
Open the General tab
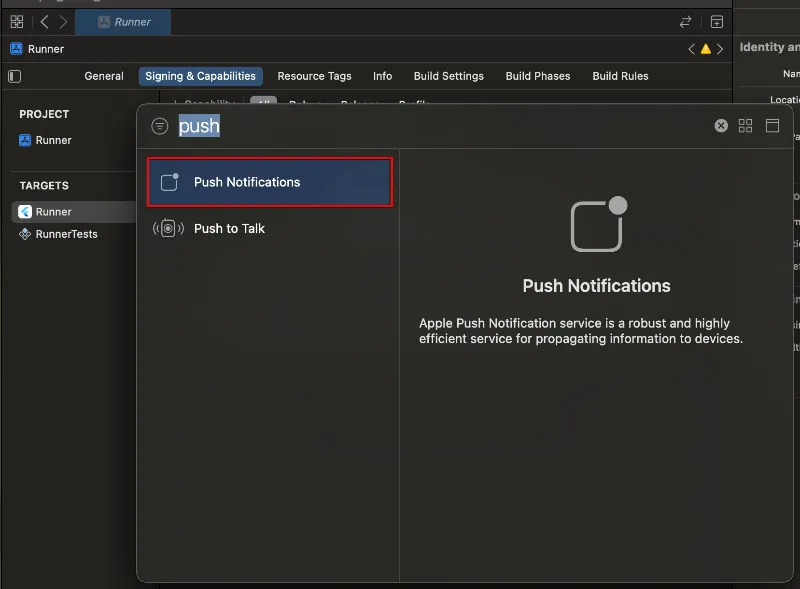[104, 76]
